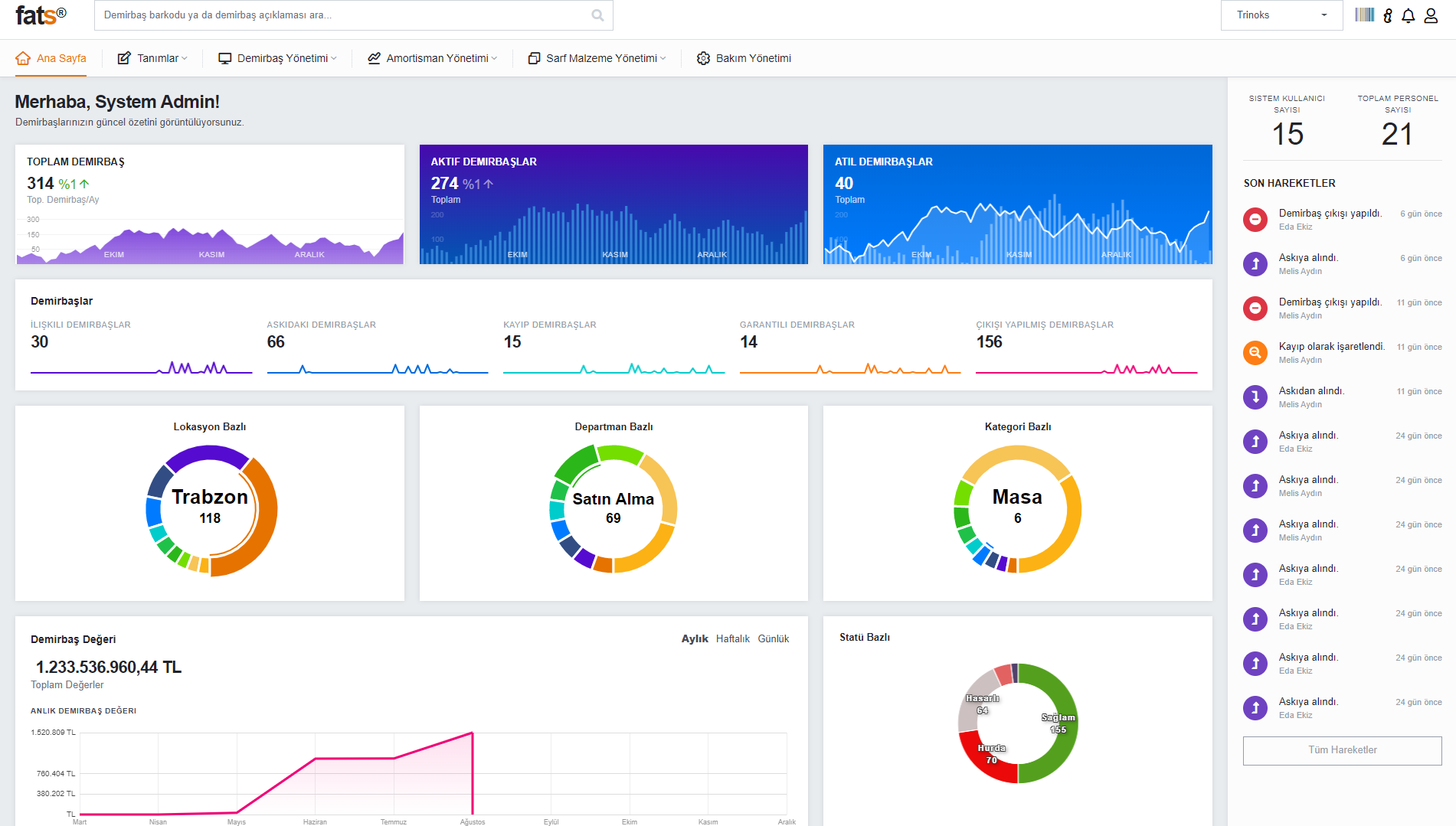
Task: Expand the Tanımlar menu
Action: point(152,58)
